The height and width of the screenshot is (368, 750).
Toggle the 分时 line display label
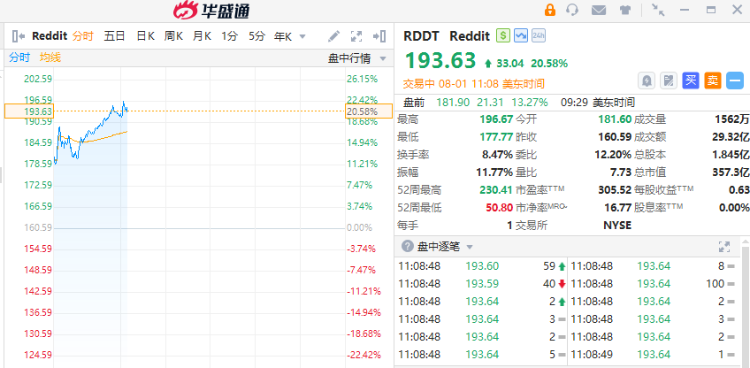tap(20, 58)
